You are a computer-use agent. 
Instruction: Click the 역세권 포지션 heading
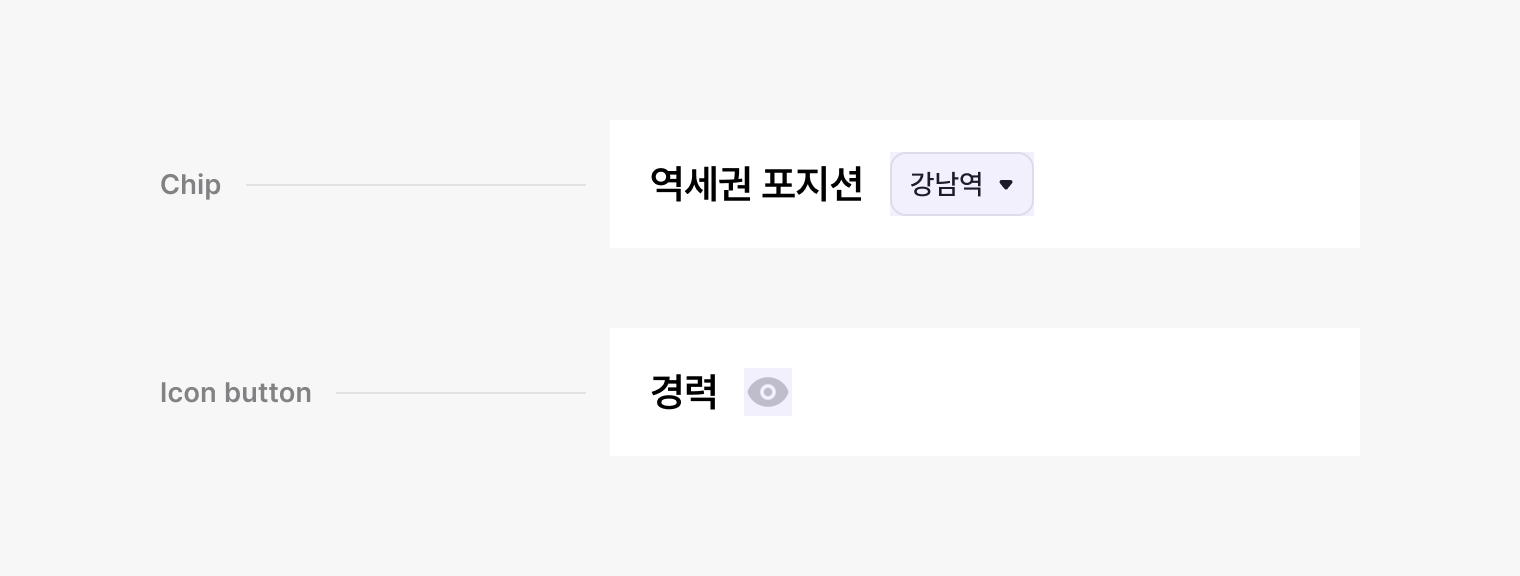(755, 184)
